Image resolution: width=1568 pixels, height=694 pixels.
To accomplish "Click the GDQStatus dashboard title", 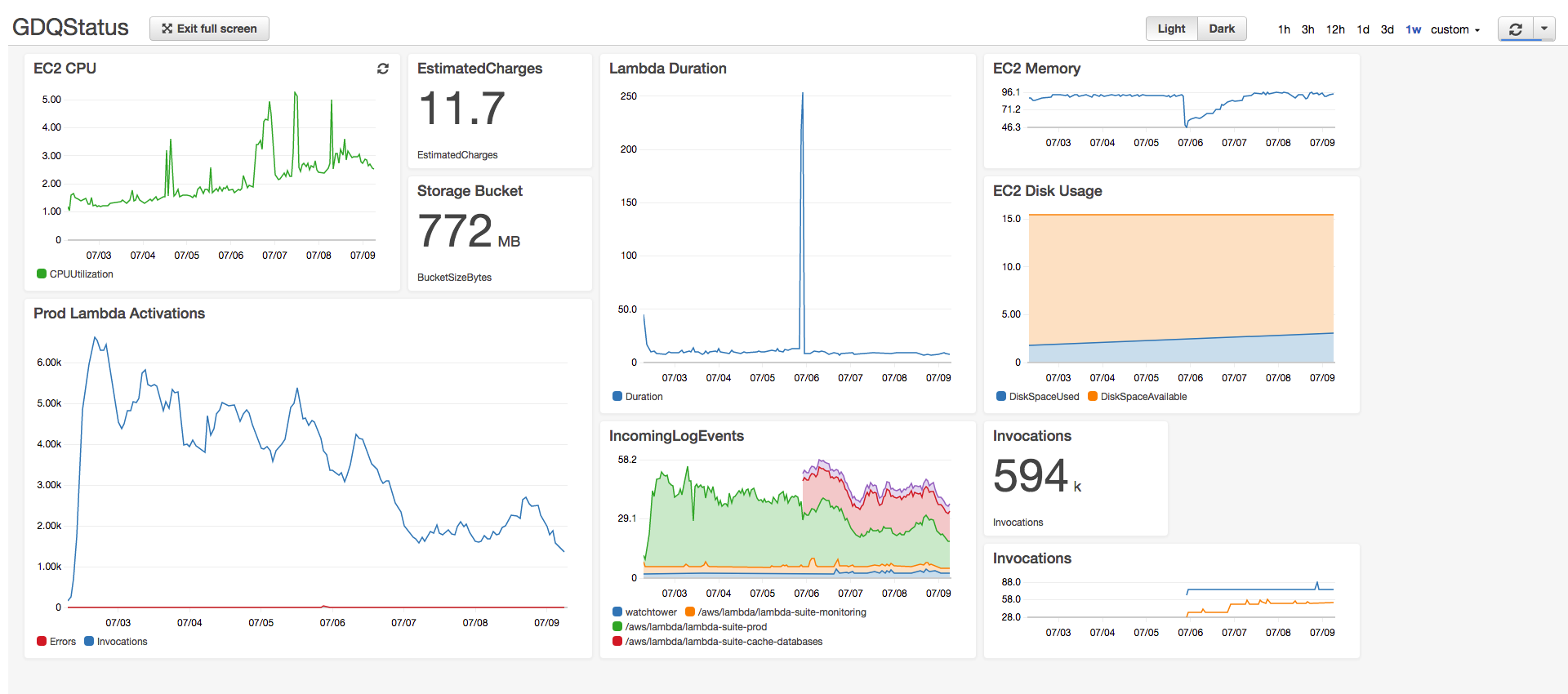I will (70, 28).
